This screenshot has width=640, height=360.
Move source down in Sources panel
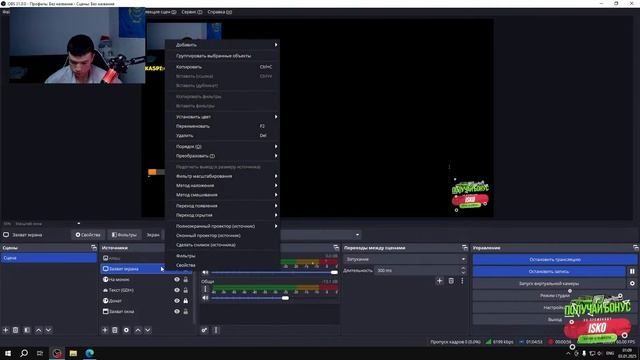pos(147,330)
